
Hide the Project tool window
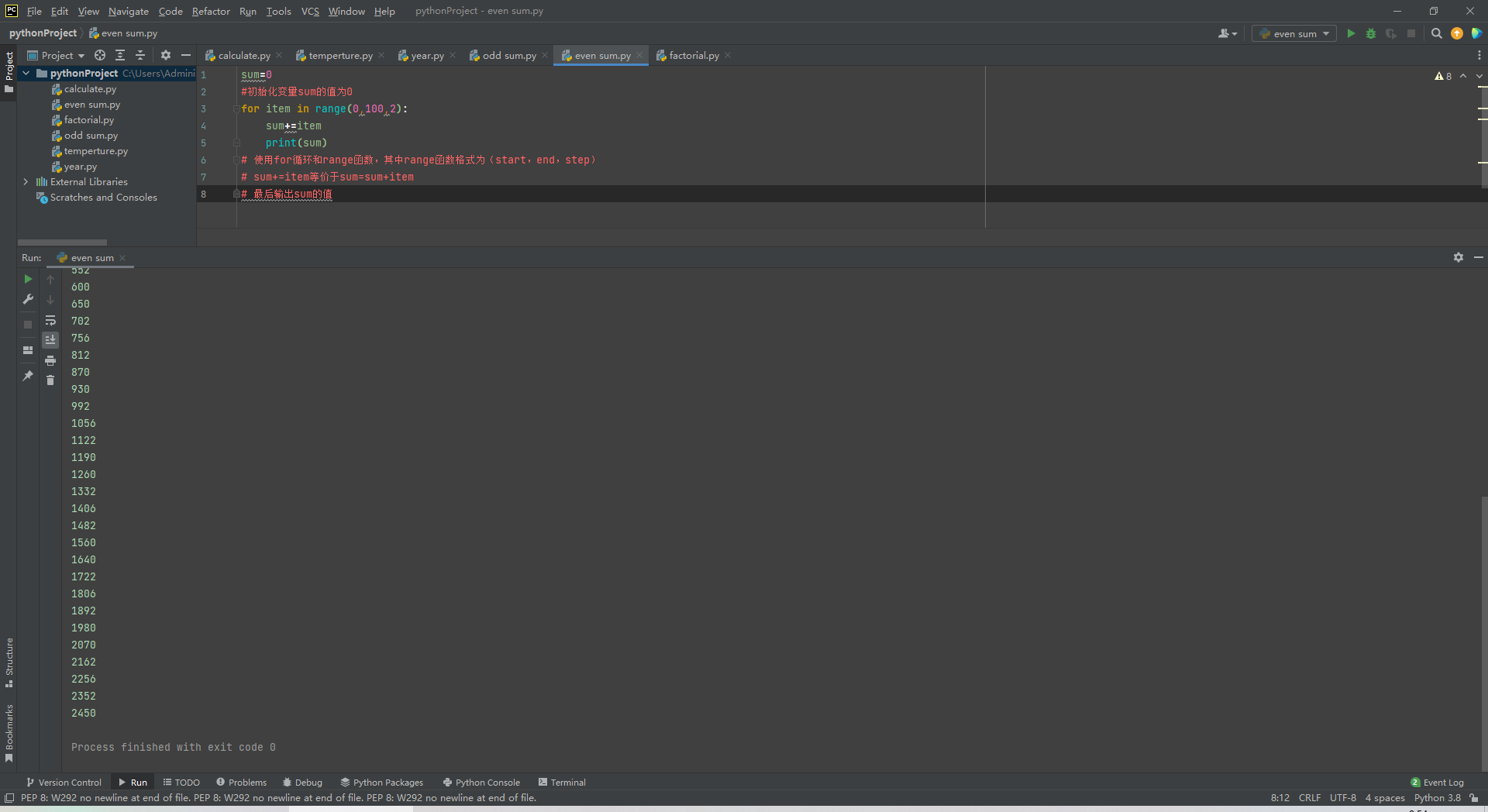pyautogui.click(x=186, y=55)
